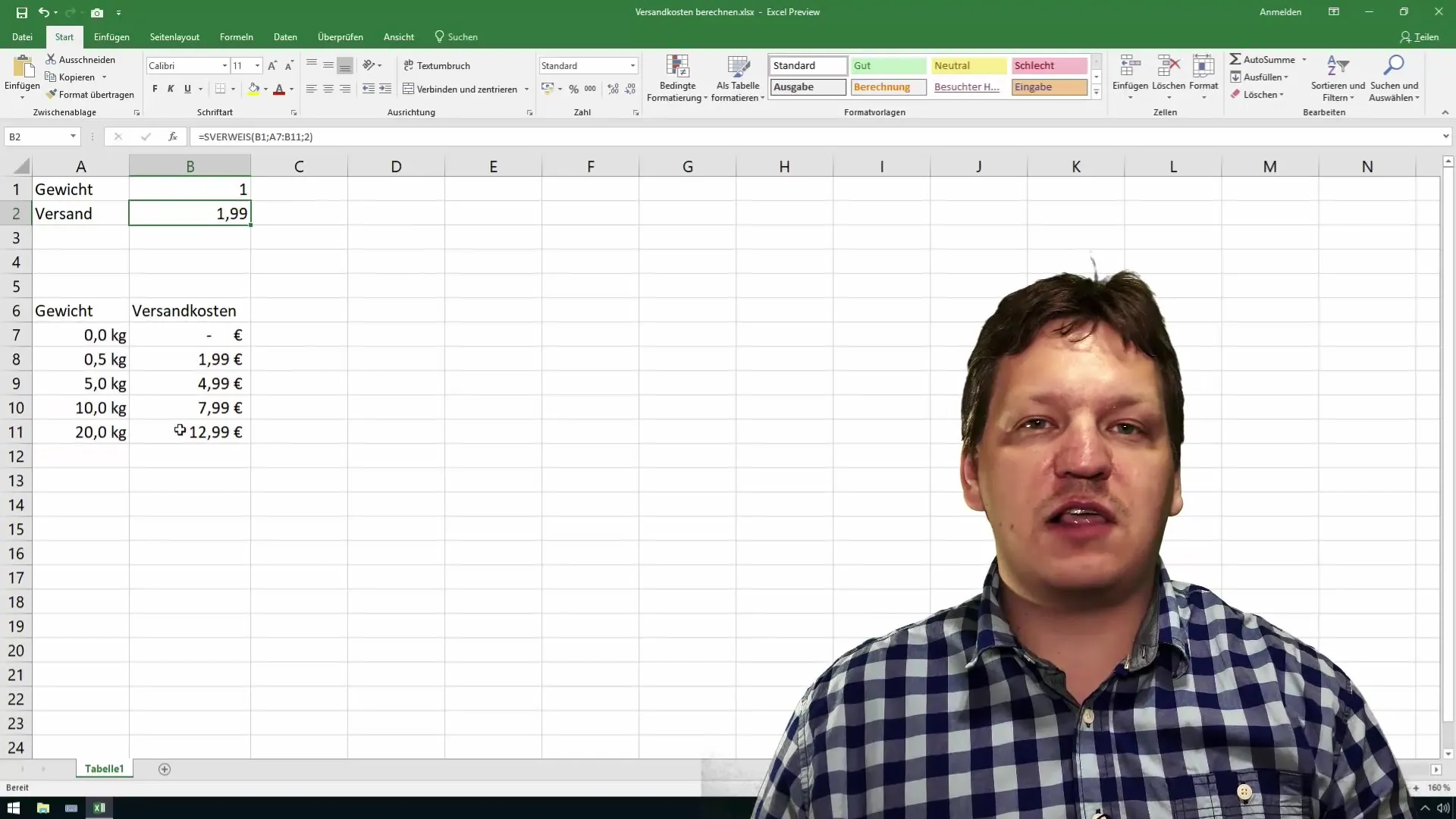The image size is (1456, 819).
Task: Click the formula bar input field
Action: point(815,136)
